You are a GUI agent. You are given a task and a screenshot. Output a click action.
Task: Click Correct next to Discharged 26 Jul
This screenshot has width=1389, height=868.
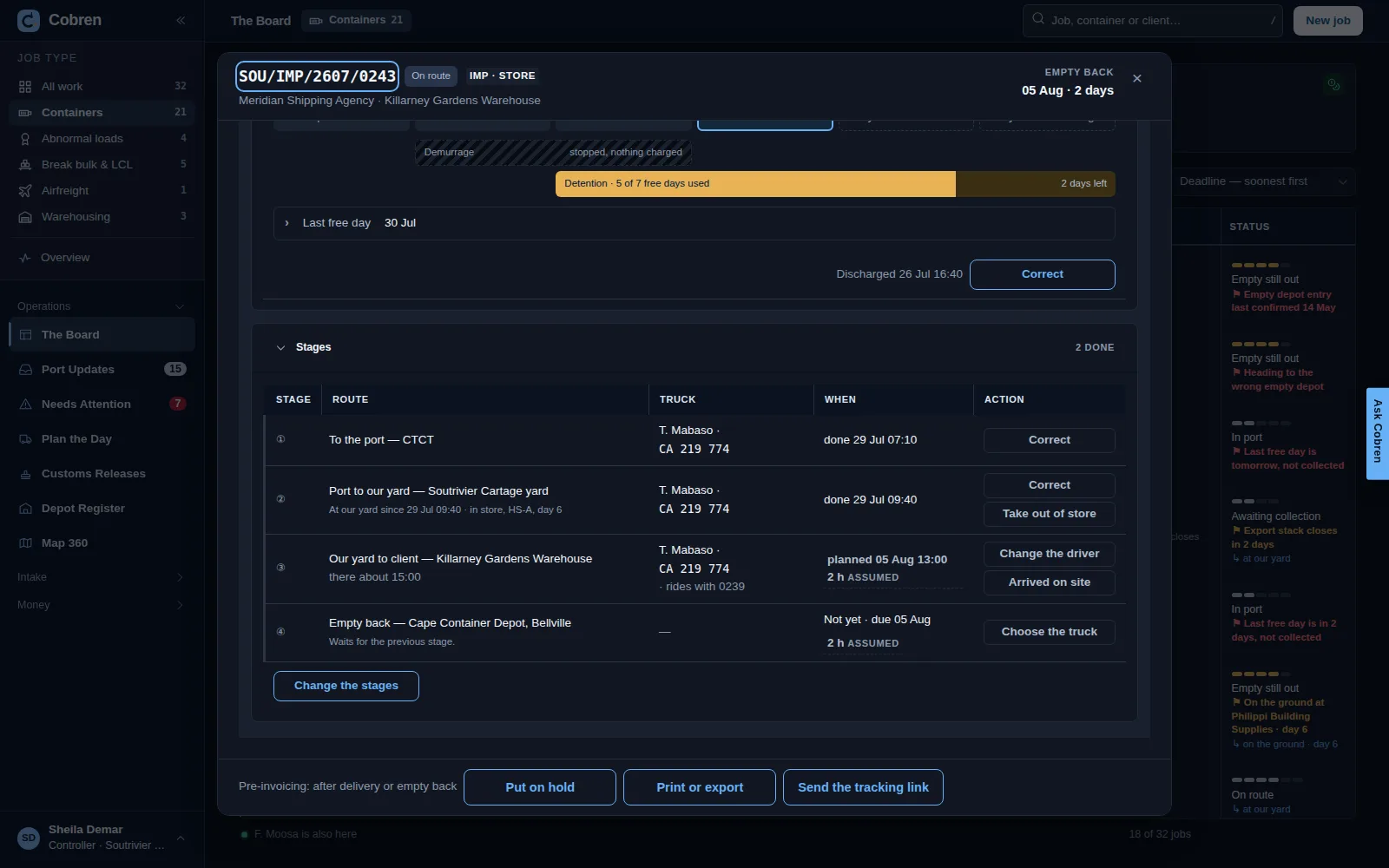click(x=1042, y=274)
